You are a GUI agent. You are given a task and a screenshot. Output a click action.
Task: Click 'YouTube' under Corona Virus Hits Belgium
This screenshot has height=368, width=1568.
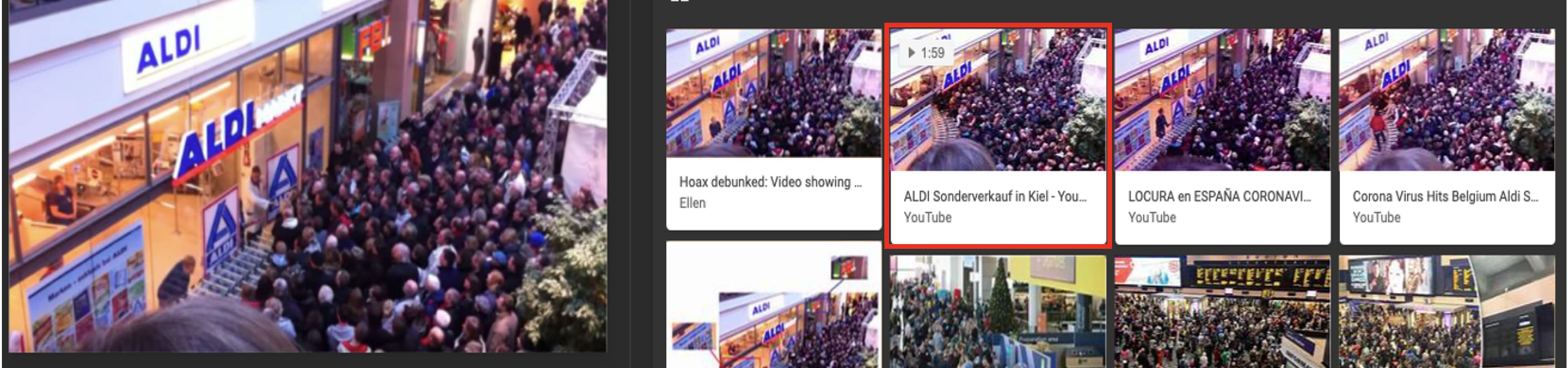coord(1376,218)
